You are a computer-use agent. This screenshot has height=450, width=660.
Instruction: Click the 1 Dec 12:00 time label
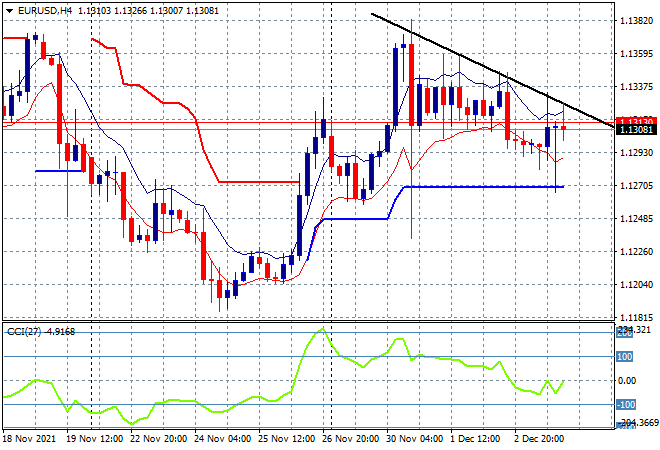coord(475,439)
